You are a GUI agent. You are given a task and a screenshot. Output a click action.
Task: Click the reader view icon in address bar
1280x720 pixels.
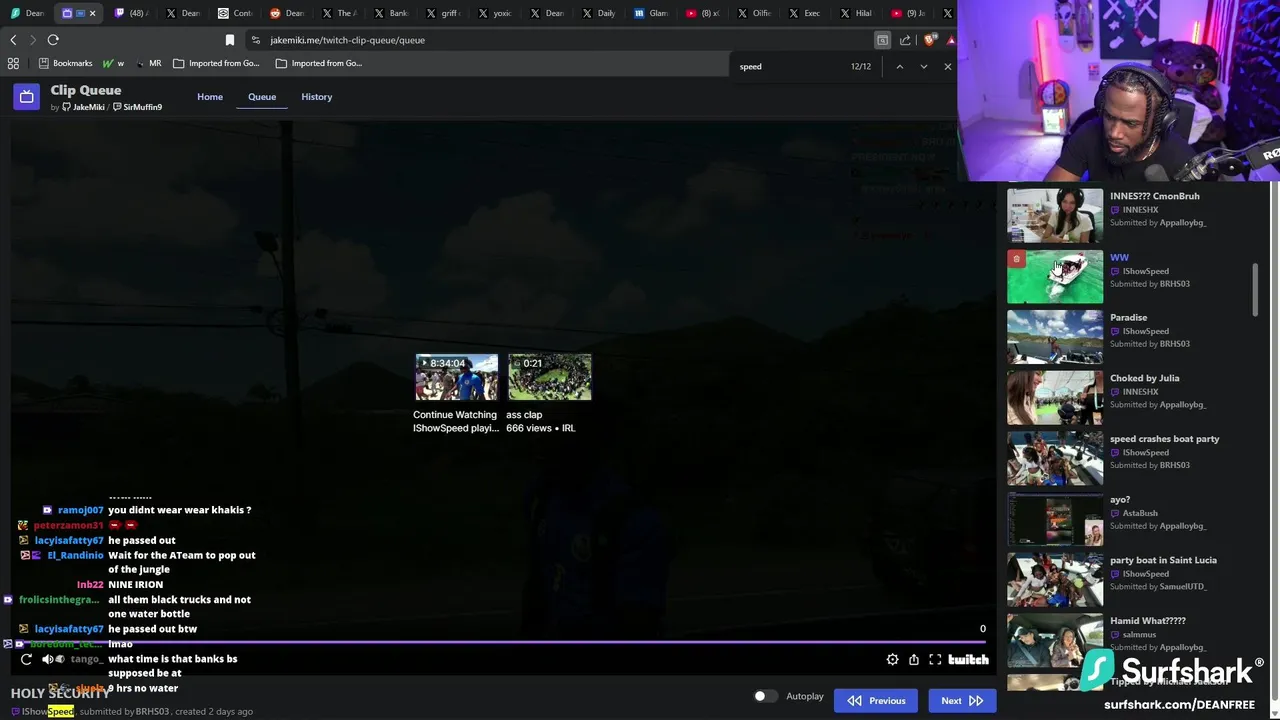[x=882, y=40]
